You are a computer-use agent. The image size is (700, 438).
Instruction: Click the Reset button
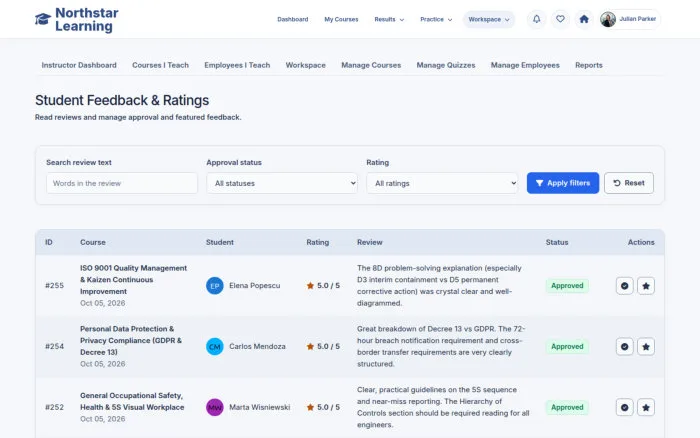pos(629,183)
